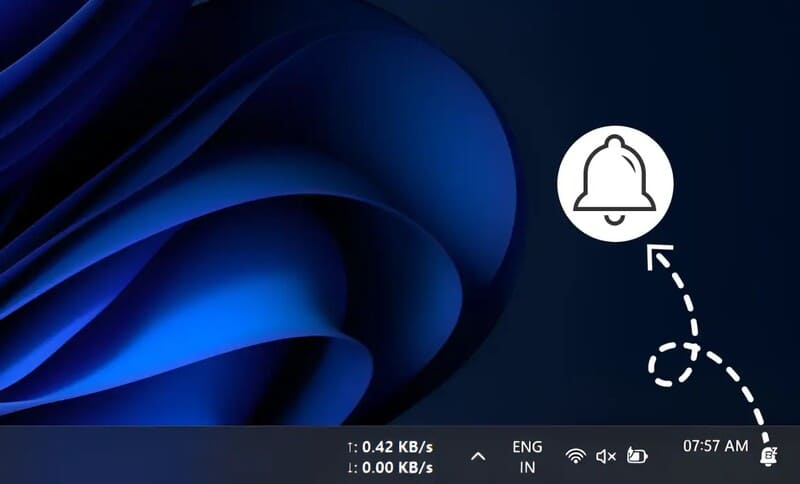Screen dimensions: 800x484
Task: Click the dashed arrowhead pointing at the bell
Action: pos(658,256)
